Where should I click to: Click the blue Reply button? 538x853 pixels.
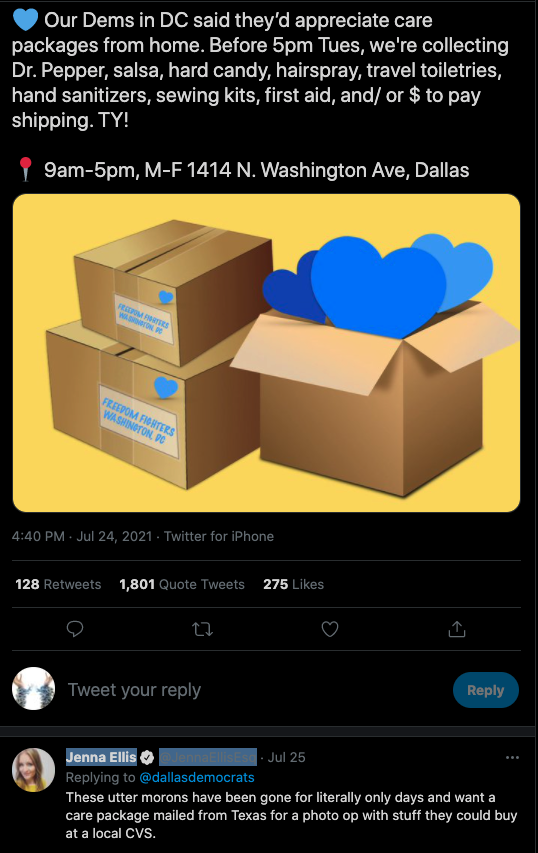tap(486, 690)
